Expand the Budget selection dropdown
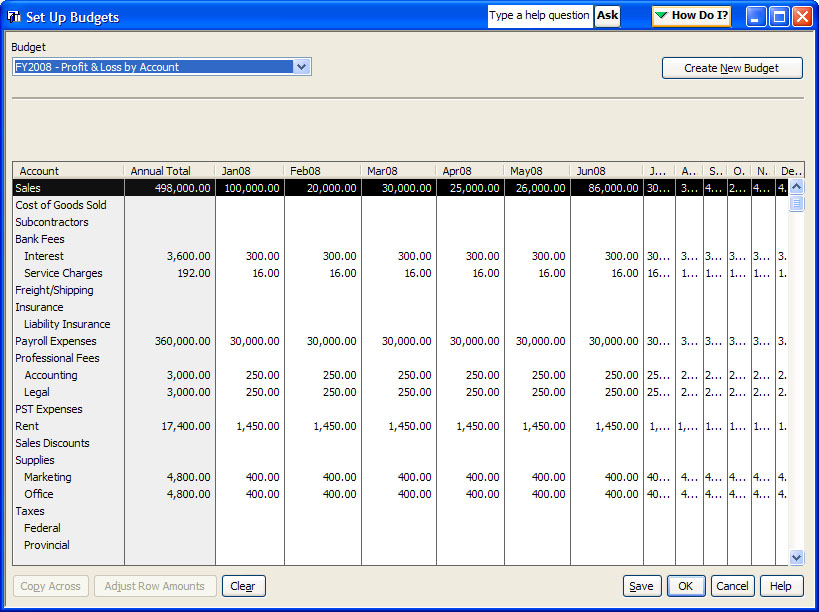The width and height of the screenshot is (819, 612). point(301,67)
